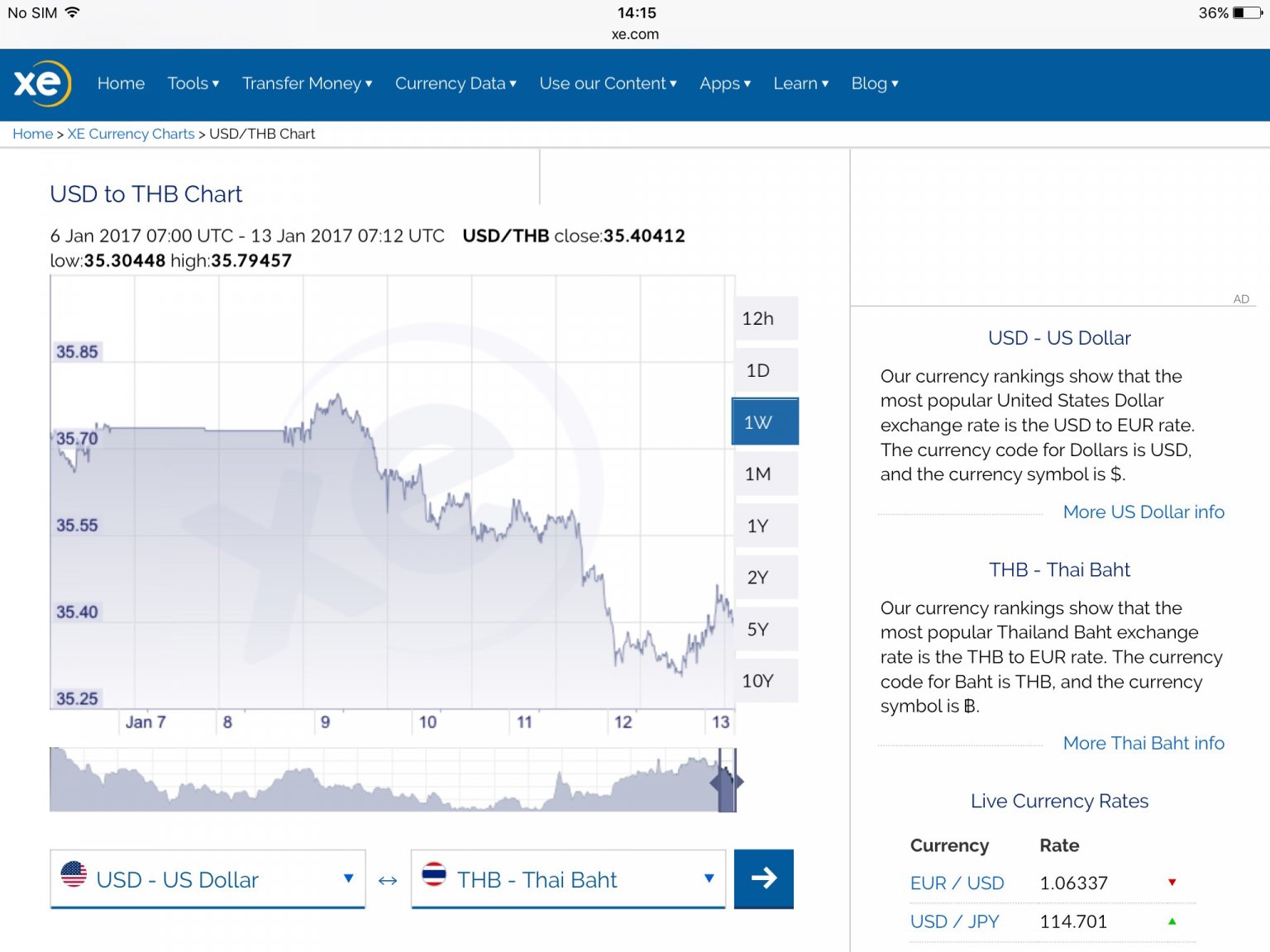The image size is (1270, 952).
Task: Click the Thailand flag icon
Action: [434, 874]
